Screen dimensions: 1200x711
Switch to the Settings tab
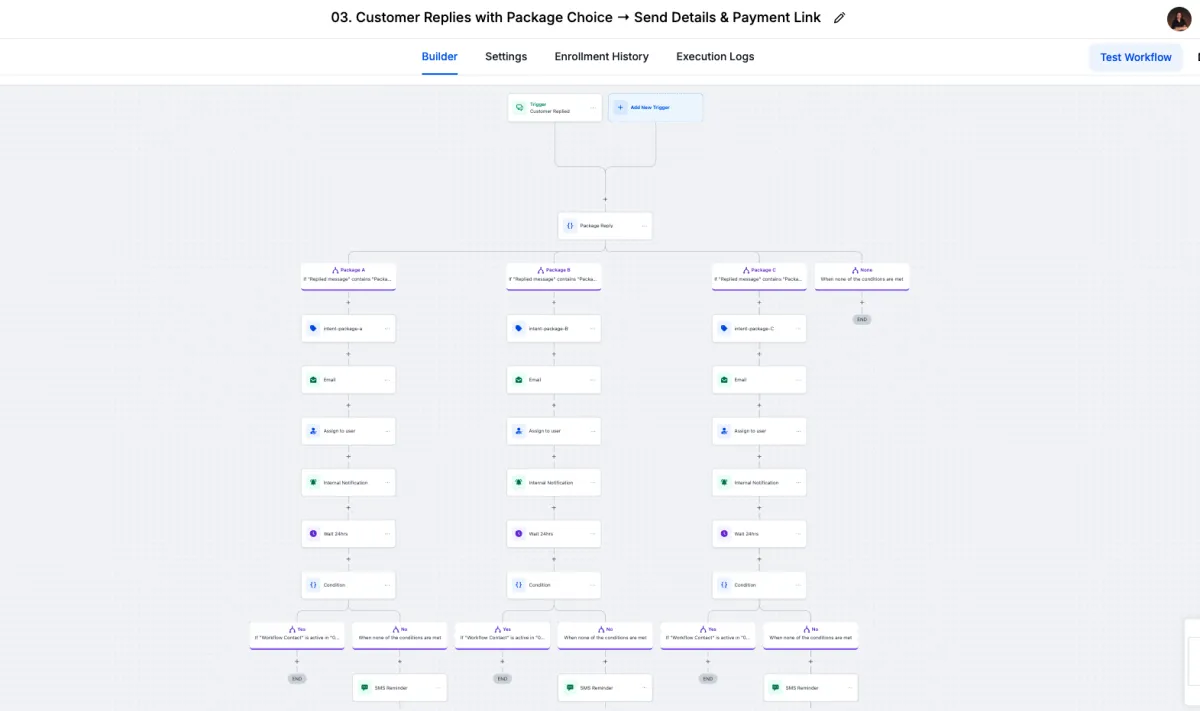(506, 57)
